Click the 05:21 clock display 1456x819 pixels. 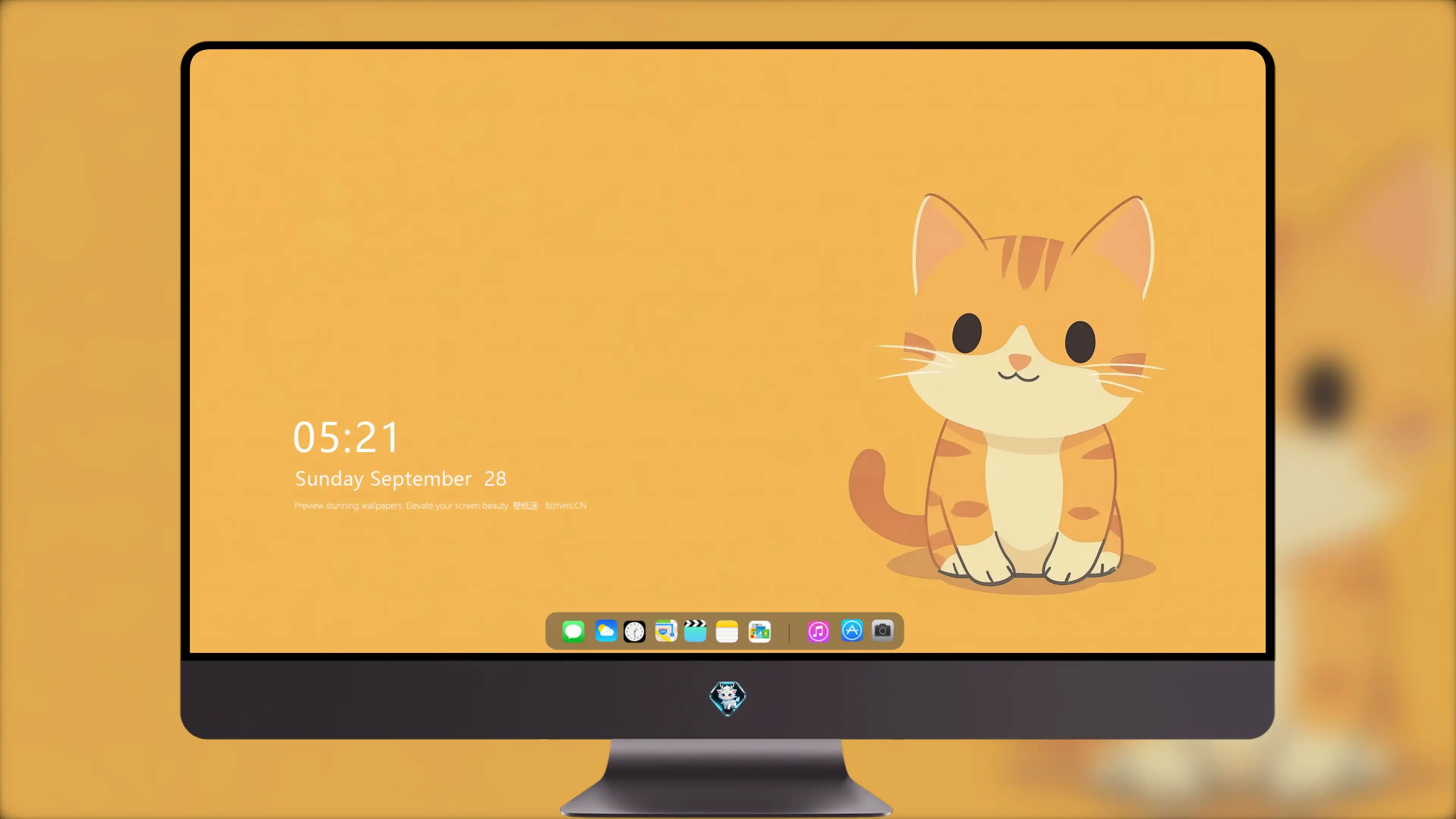click(346, 438)
